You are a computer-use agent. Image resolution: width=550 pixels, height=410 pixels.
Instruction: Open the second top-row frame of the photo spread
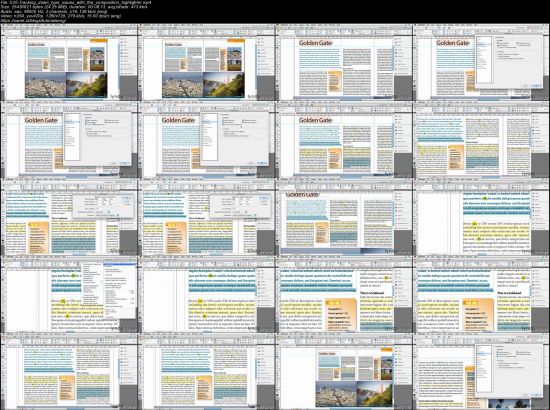[x=207, y=62]
